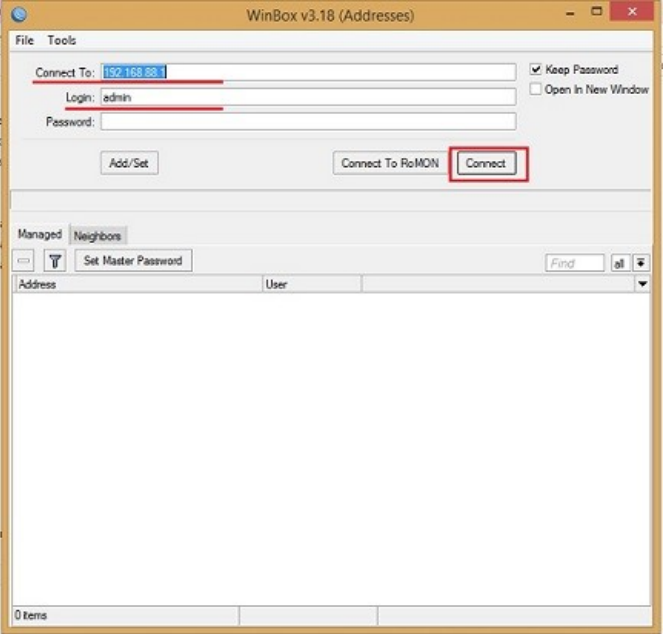Expand the column selector dropdown arrow

[x=642, y=284]
